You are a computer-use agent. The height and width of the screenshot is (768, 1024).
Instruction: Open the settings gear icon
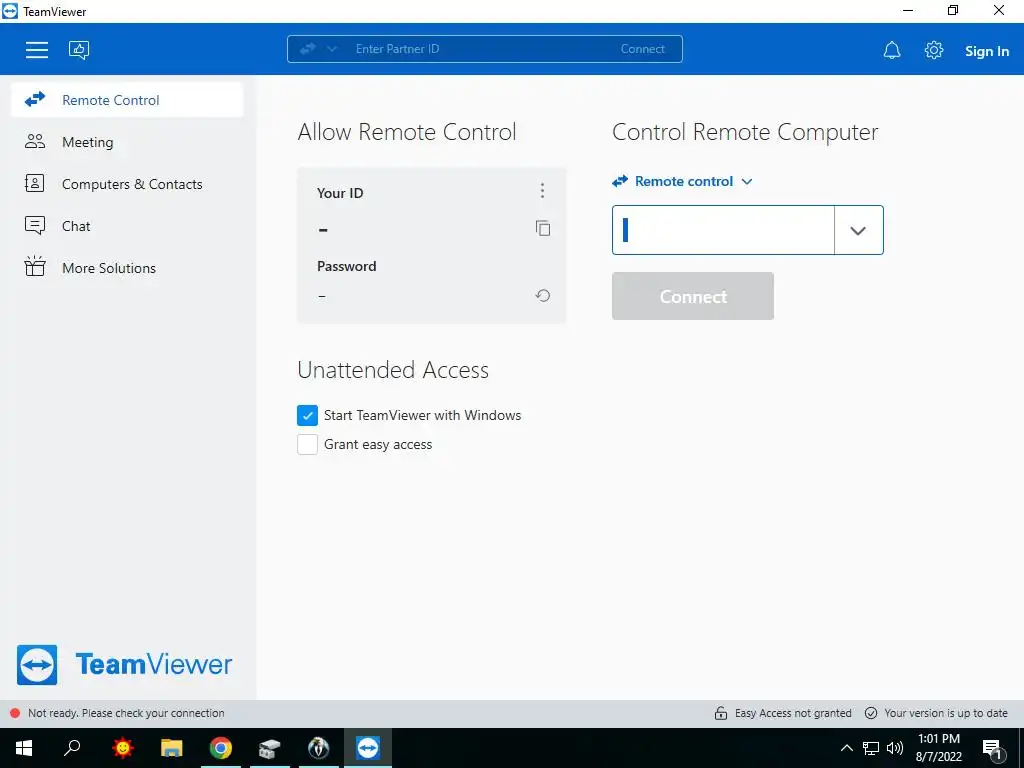pyautogui.click(x=934, y=50)
